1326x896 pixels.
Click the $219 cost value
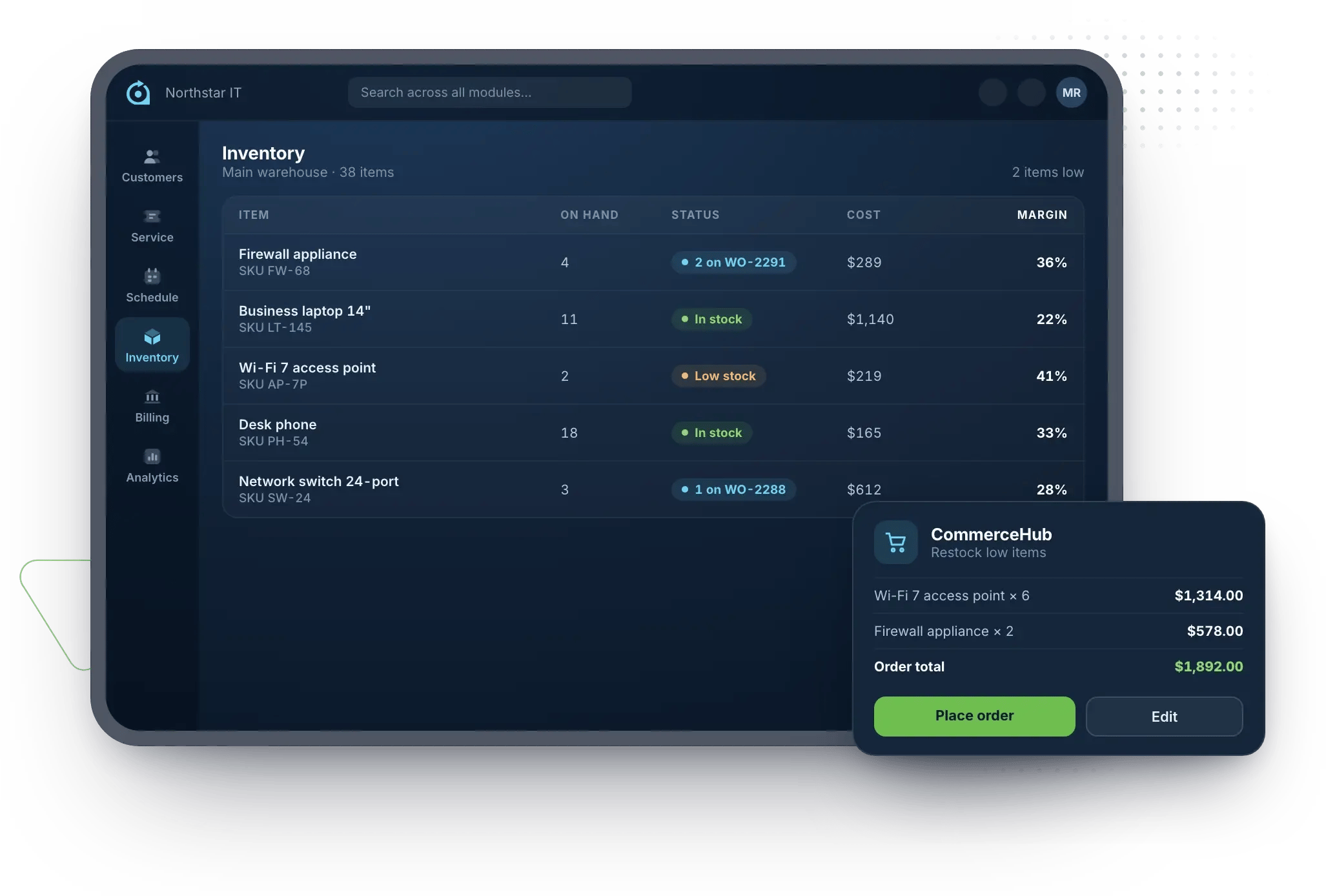pyautogui.click(x=864, y=376)
